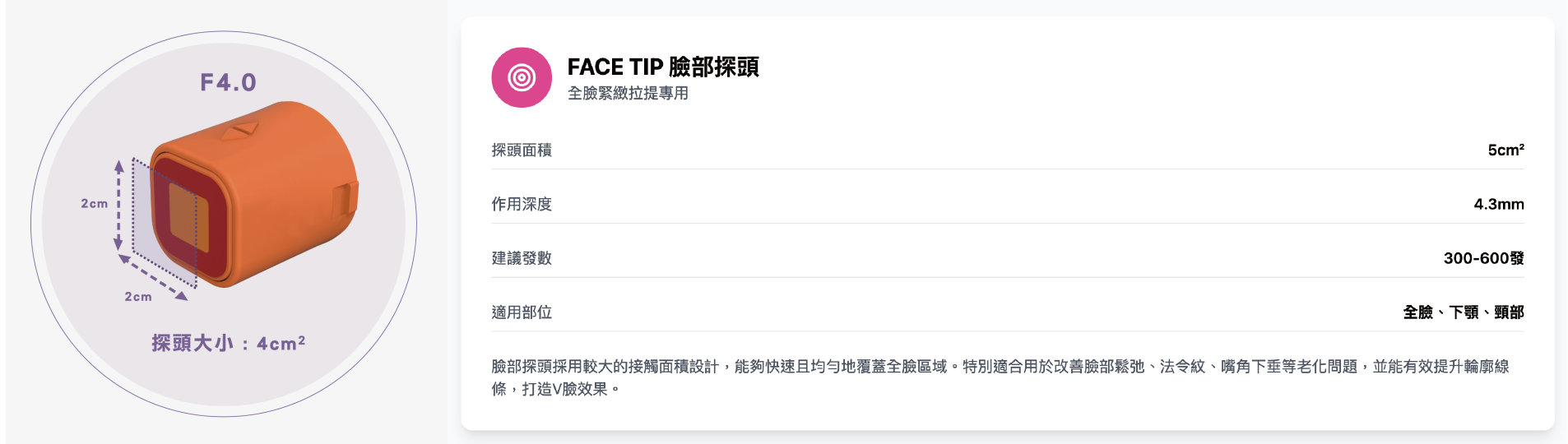
Task: Select the 5cm² value
Action: (1505, 150)
